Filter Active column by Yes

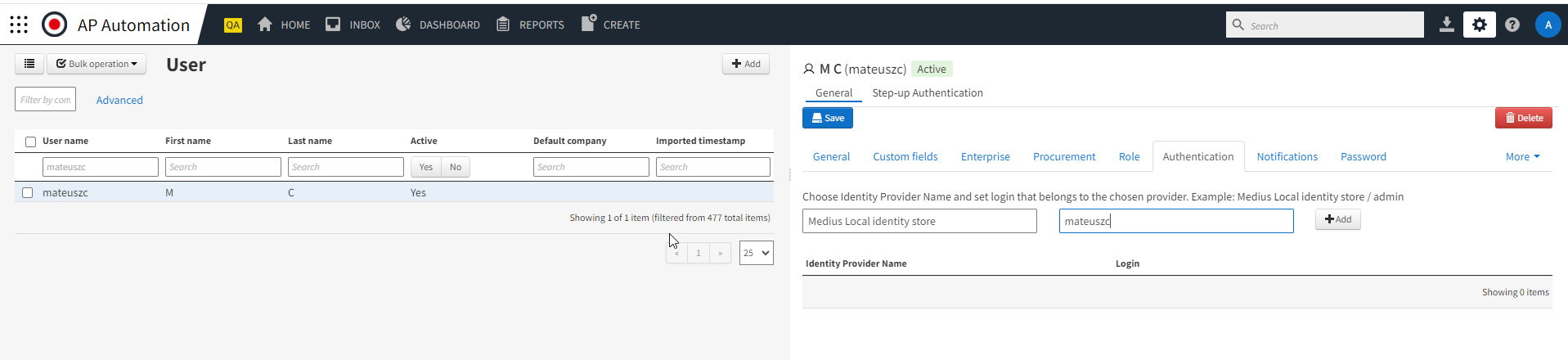pos(425,167)
